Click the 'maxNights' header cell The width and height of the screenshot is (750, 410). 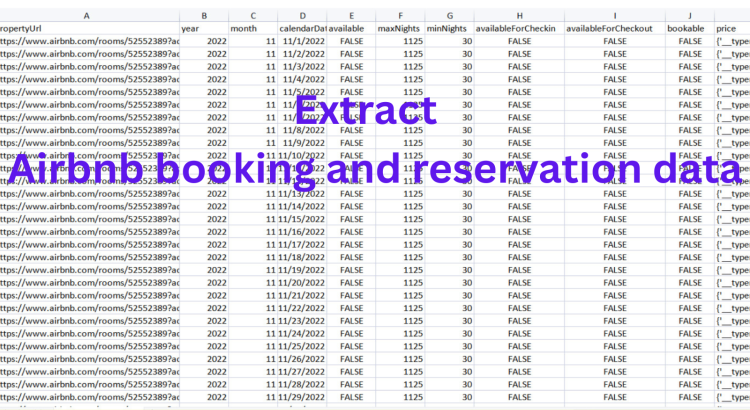pos(400,29)
